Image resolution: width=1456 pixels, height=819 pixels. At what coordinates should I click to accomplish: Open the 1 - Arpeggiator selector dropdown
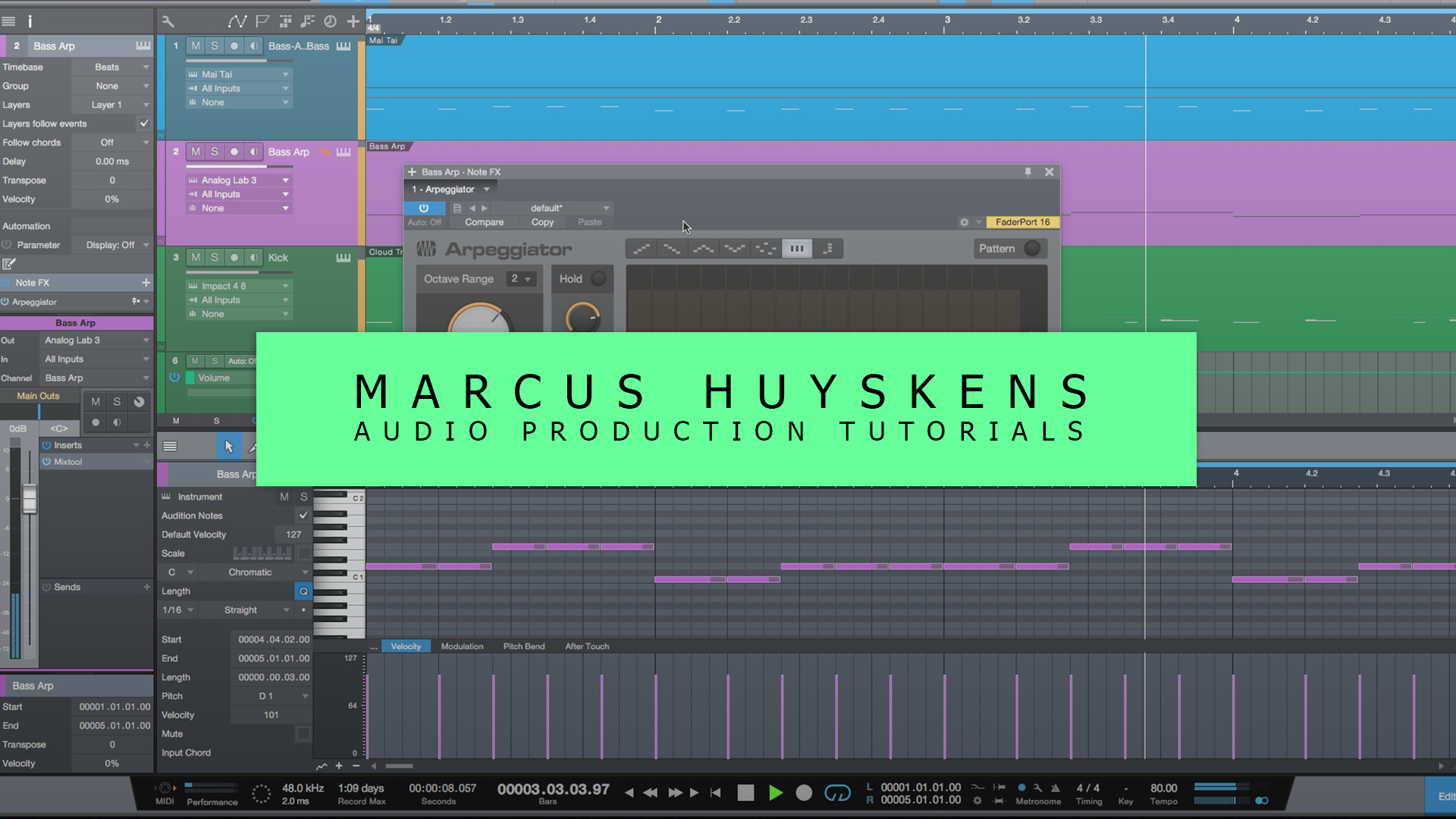pyautogui.click(x=450, y=190)
